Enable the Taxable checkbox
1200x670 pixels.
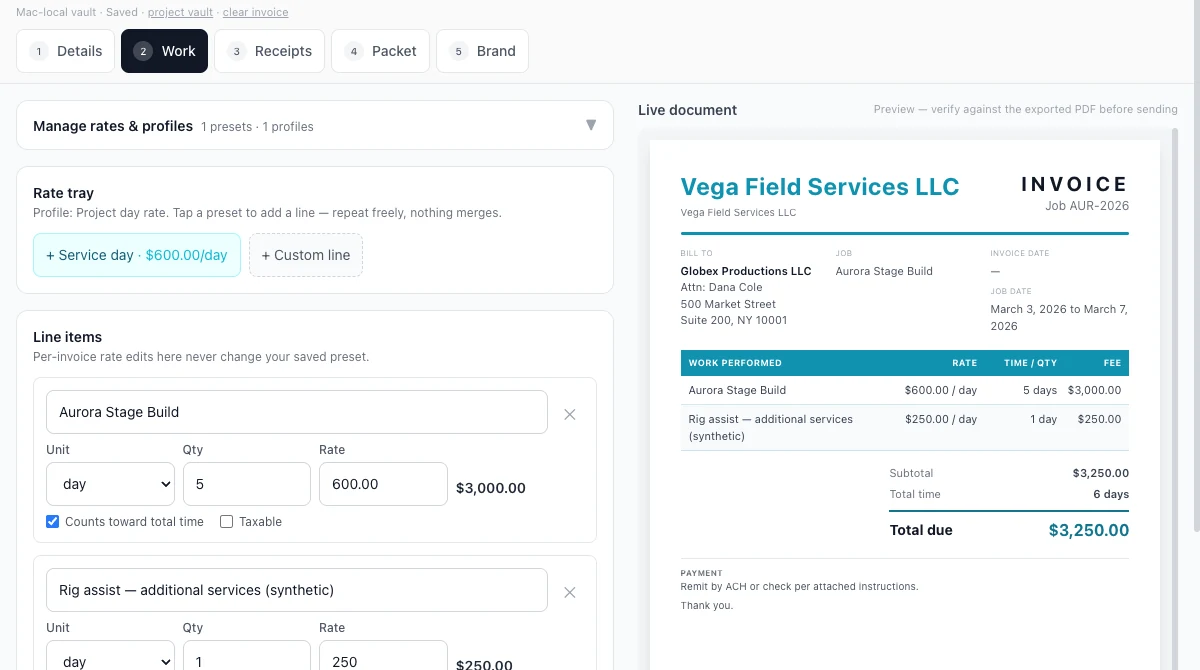226,521
